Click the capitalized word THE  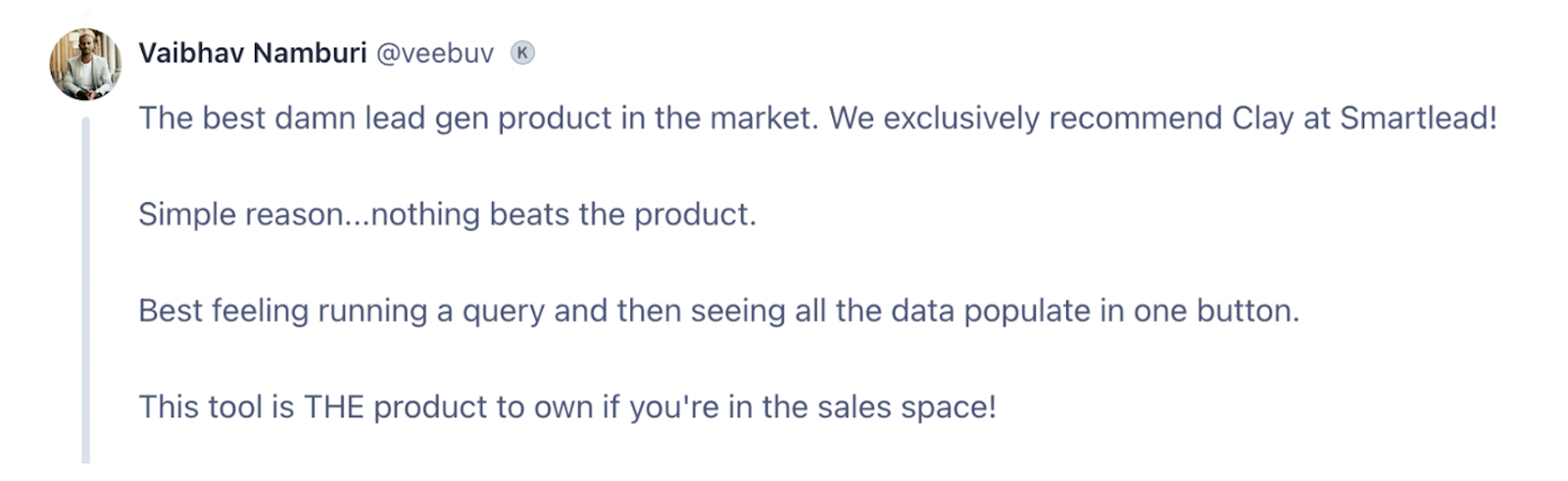pos(334,407)
